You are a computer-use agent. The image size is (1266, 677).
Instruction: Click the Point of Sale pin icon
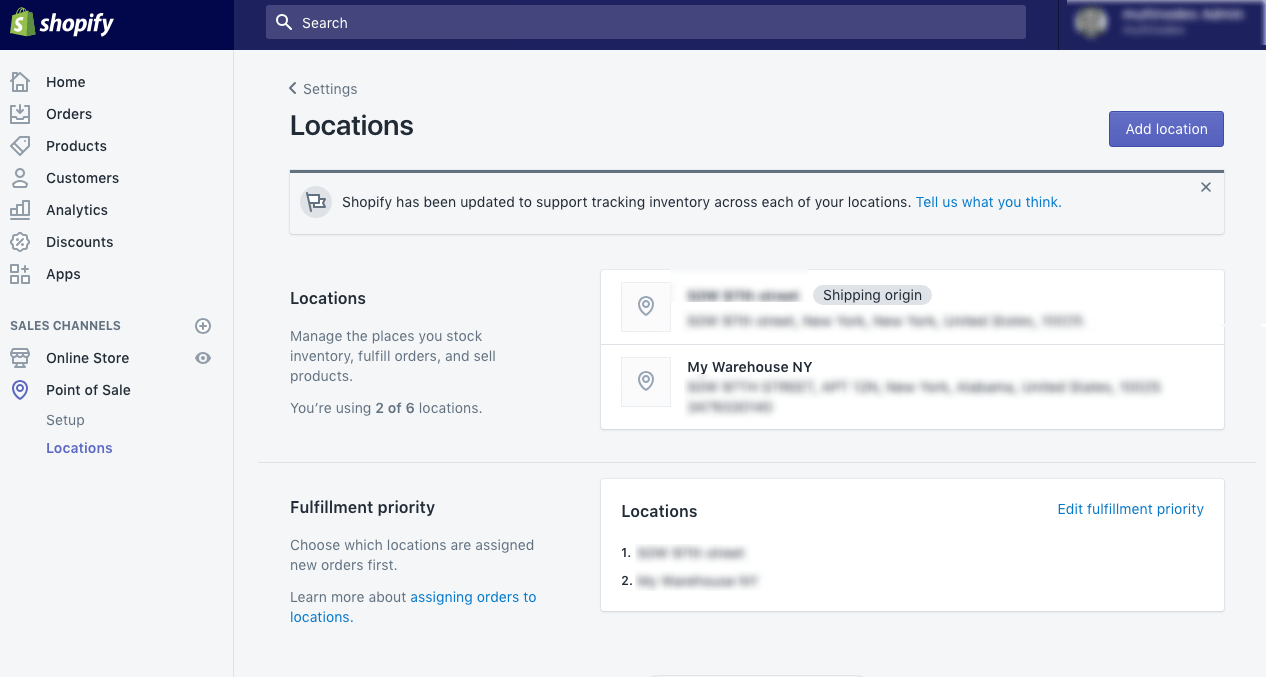pyautogui.click(x=21, y=389)
